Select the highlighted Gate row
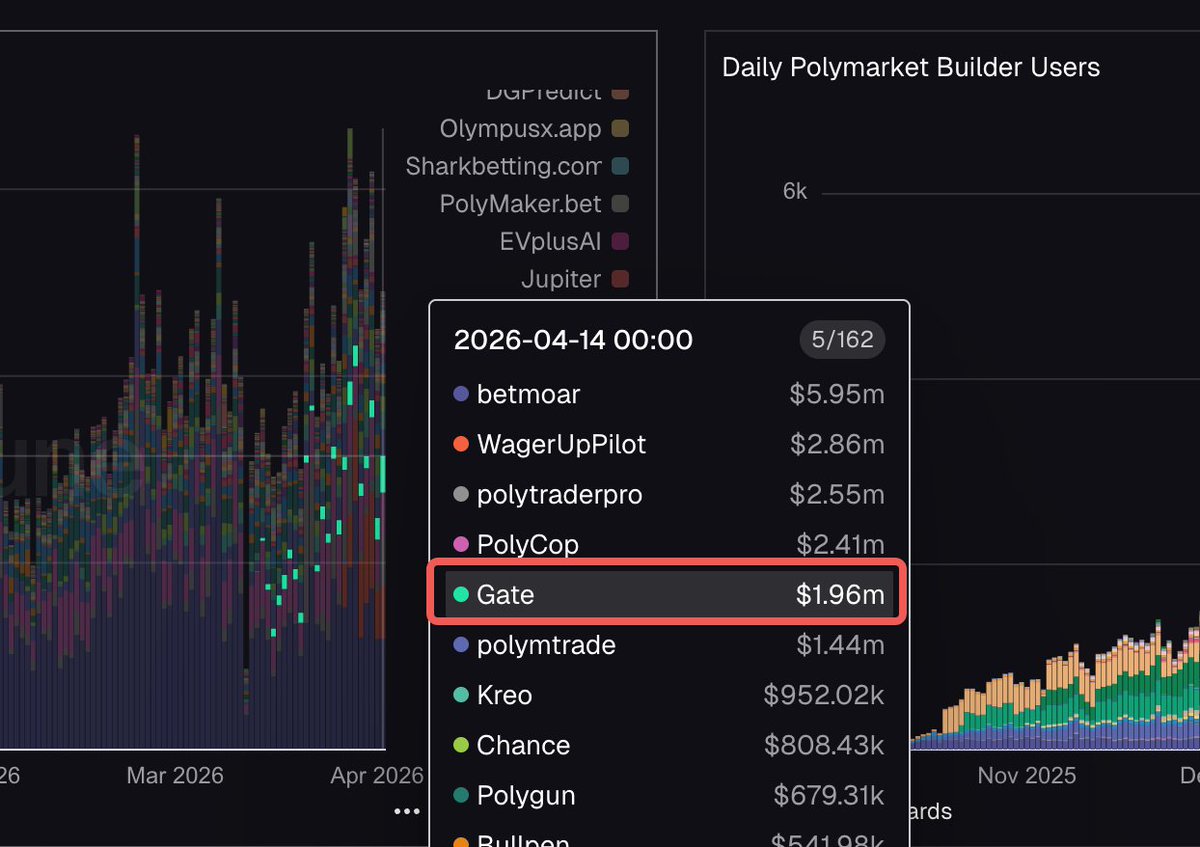The height and width of the screenshot is (847, 1200). point(669,594)
